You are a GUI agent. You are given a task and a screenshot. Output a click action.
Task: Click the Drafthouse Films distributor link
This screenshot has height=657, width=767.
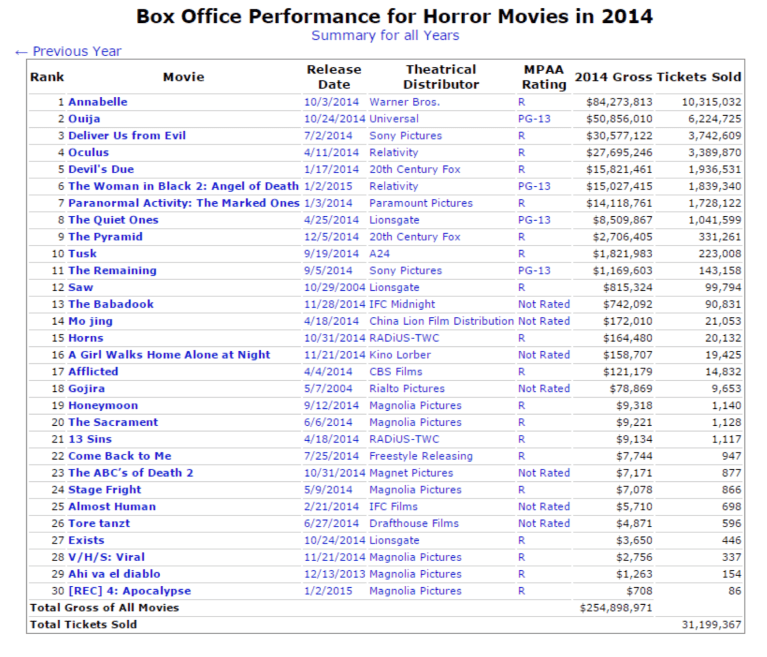point(414,523)
